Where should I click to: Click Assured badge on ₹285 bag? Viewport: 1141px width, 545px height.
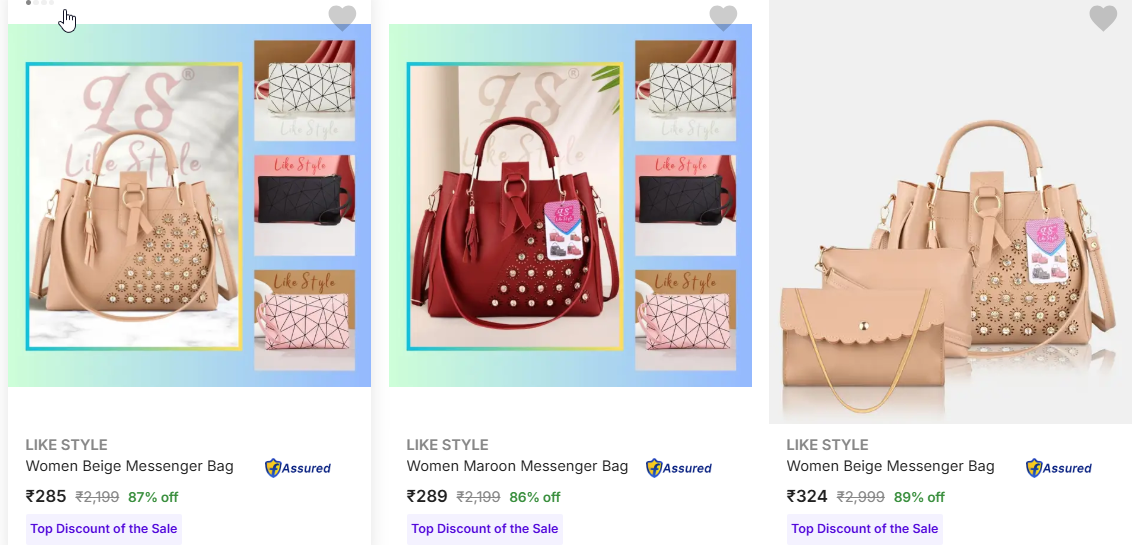[298, 468]
